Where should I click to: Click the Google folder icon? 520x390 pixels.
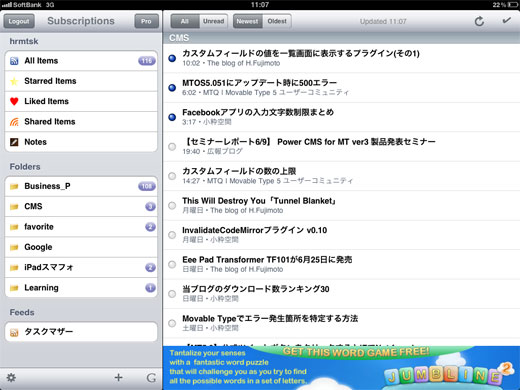click(x=14, y=247)
